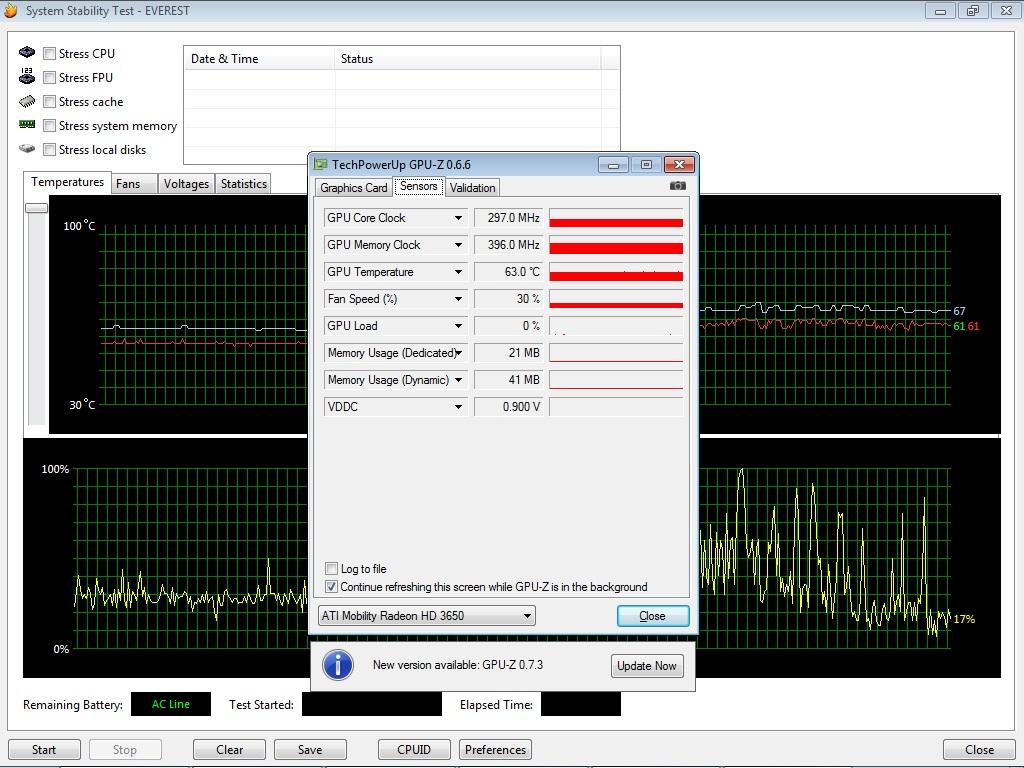Expand the VDDC sensor dropdown
The height and width of the screenshot is (768, 1024).
click(x=458, y=407)
